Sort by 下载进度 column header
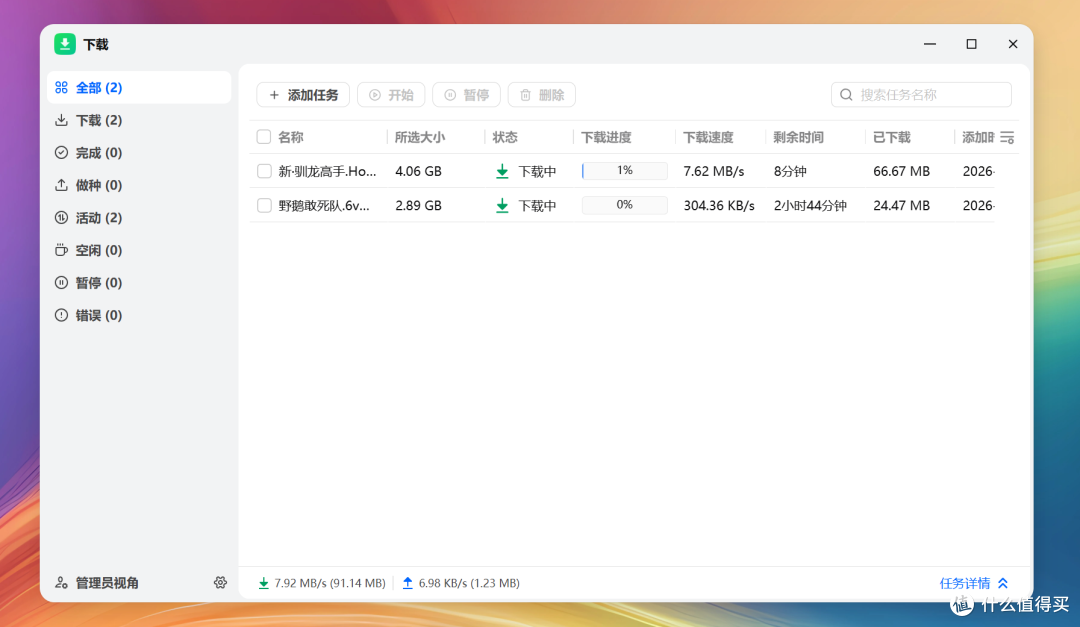 606,137
